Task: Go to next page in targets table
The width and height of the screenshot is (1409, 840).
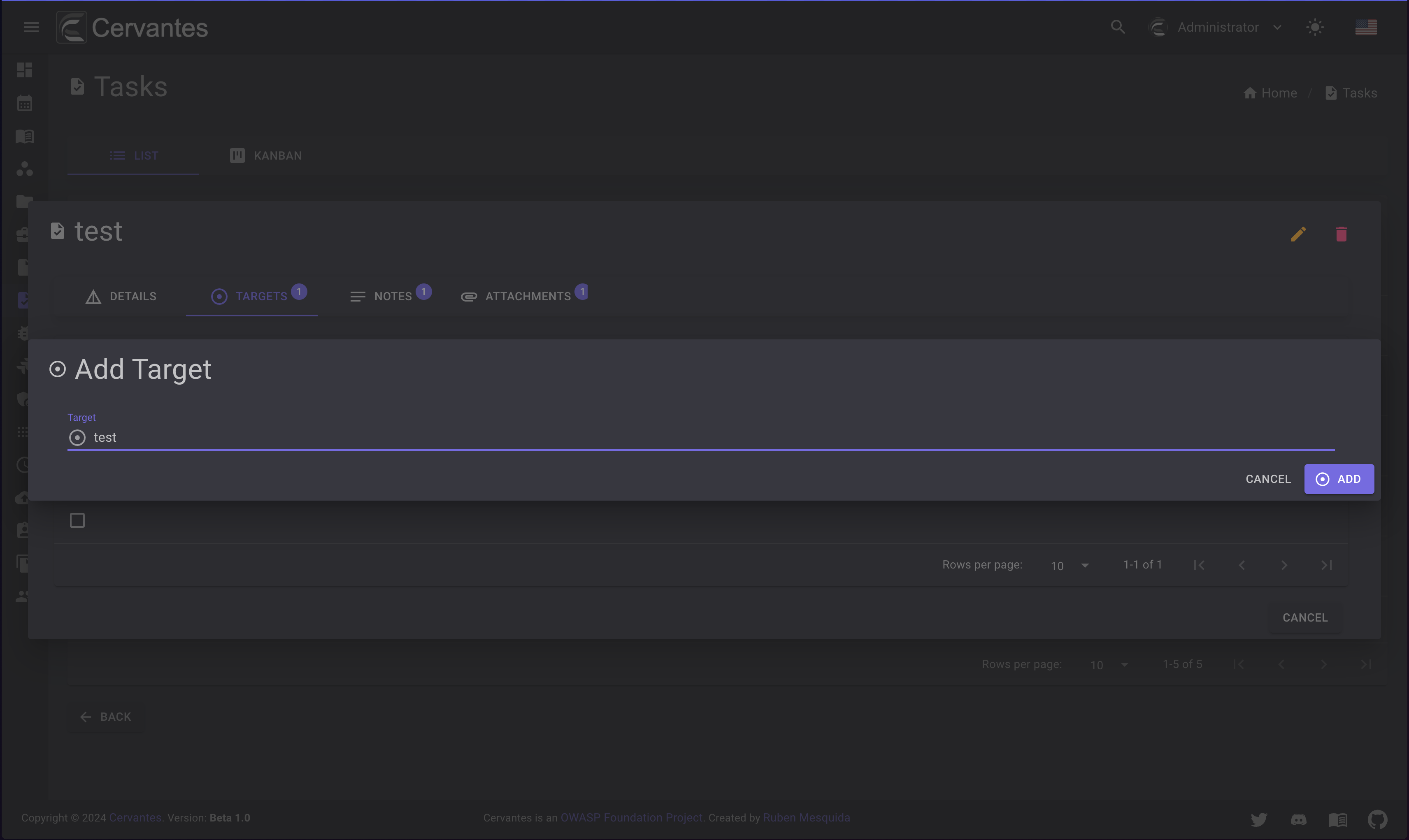Action: (1284, 565)
